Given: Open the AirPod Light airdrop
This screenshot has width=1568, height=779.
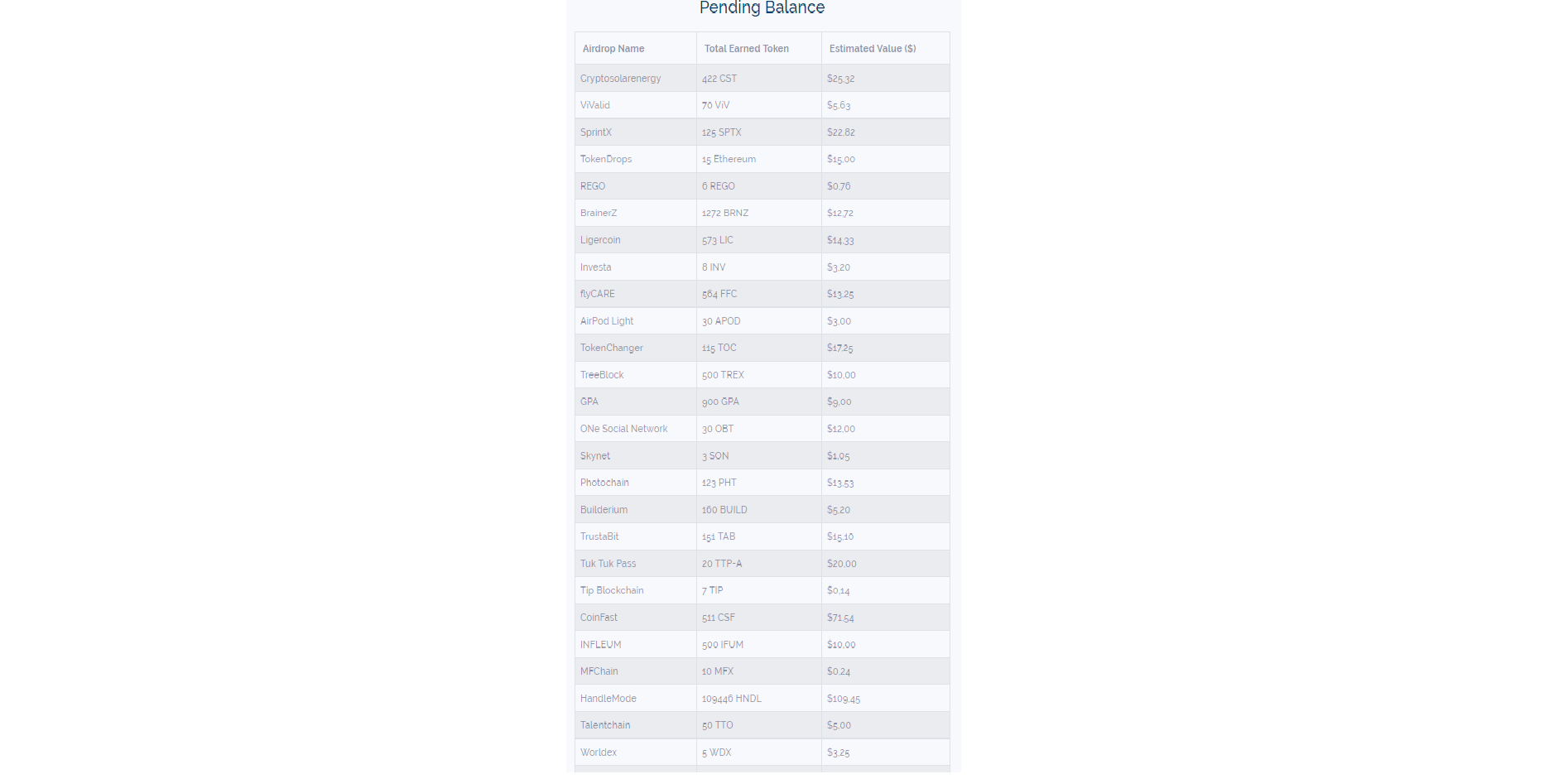Looking at the screenshot, I should point(606,321).
